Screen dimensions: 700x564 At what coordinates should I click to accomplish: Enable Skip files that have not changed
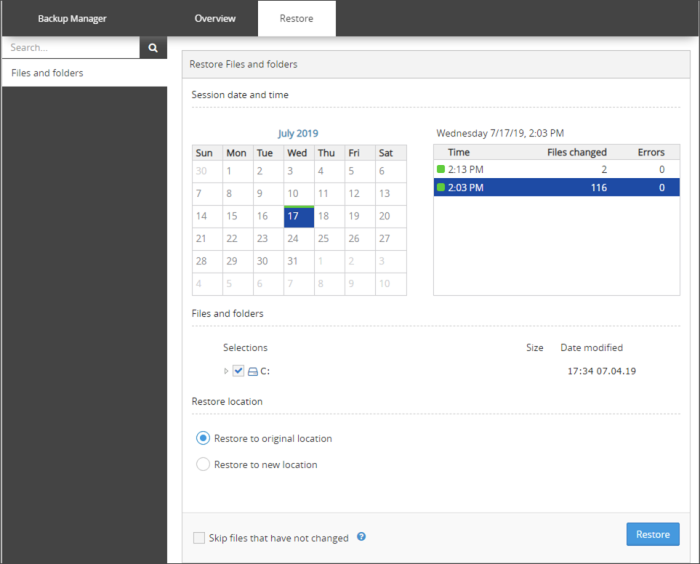pos(200,538)
